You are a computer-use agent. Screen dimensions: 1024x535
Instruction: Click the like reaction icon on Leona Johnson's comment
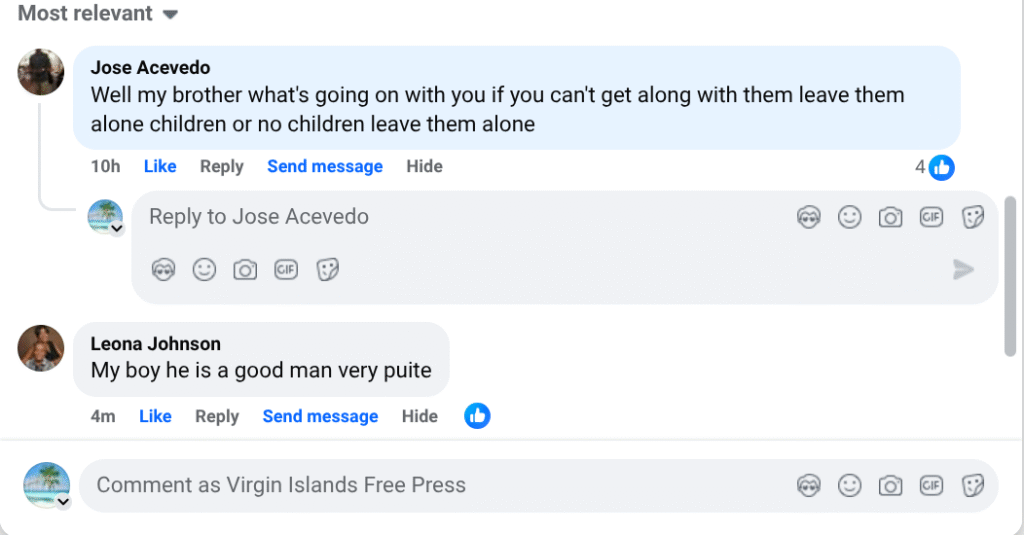pyautogui.click(x=477, y=416)
